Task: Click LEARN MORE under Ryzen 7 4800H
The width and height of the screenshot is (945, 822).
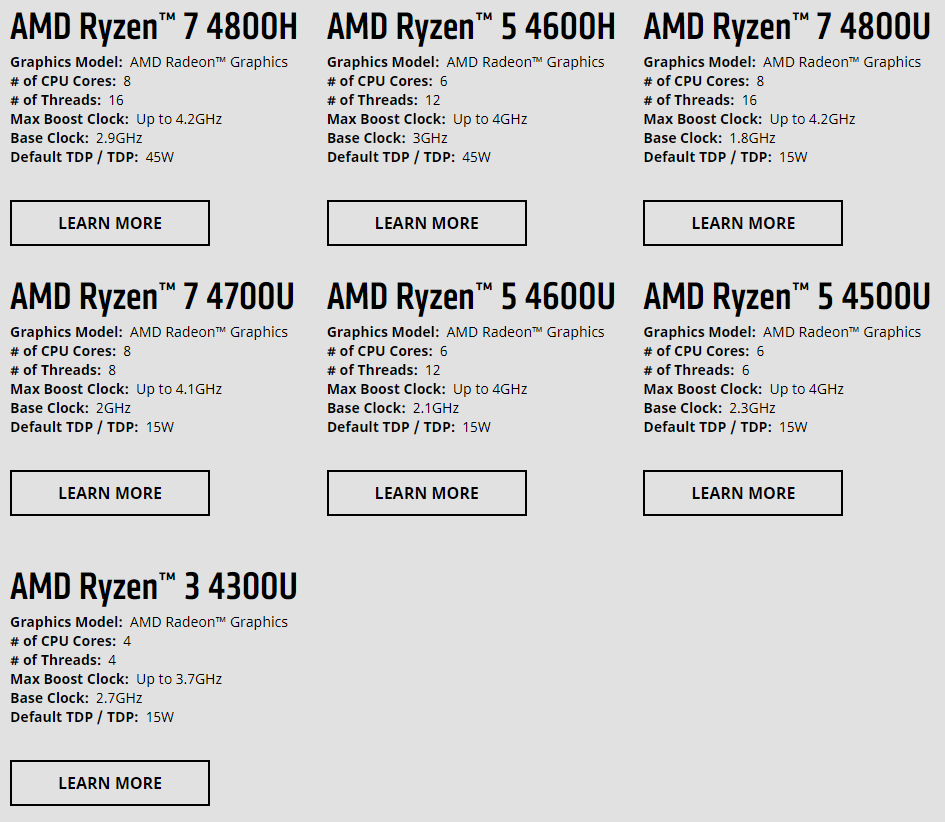Action: (x=110, y=223)
